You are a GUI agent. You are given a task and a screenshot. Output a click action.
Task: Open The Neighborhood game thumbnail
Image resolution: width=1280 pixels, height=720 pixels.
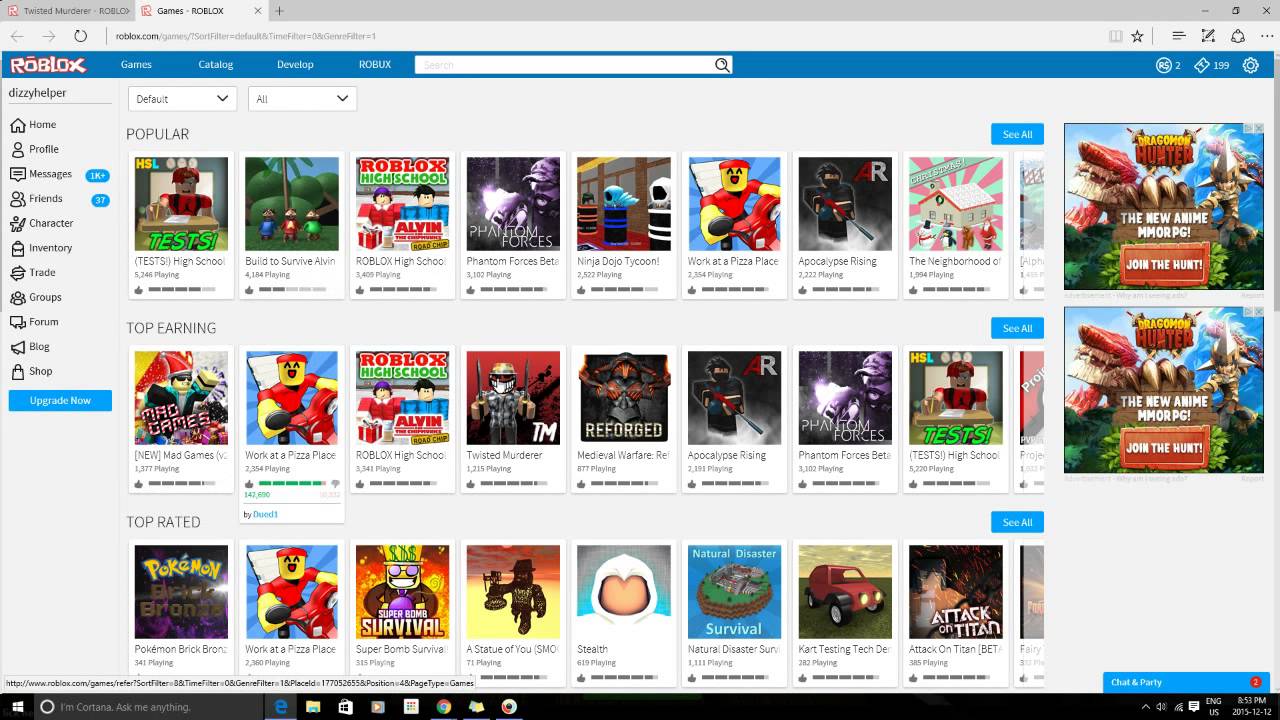pyautogui.click(x=956, y=204)
